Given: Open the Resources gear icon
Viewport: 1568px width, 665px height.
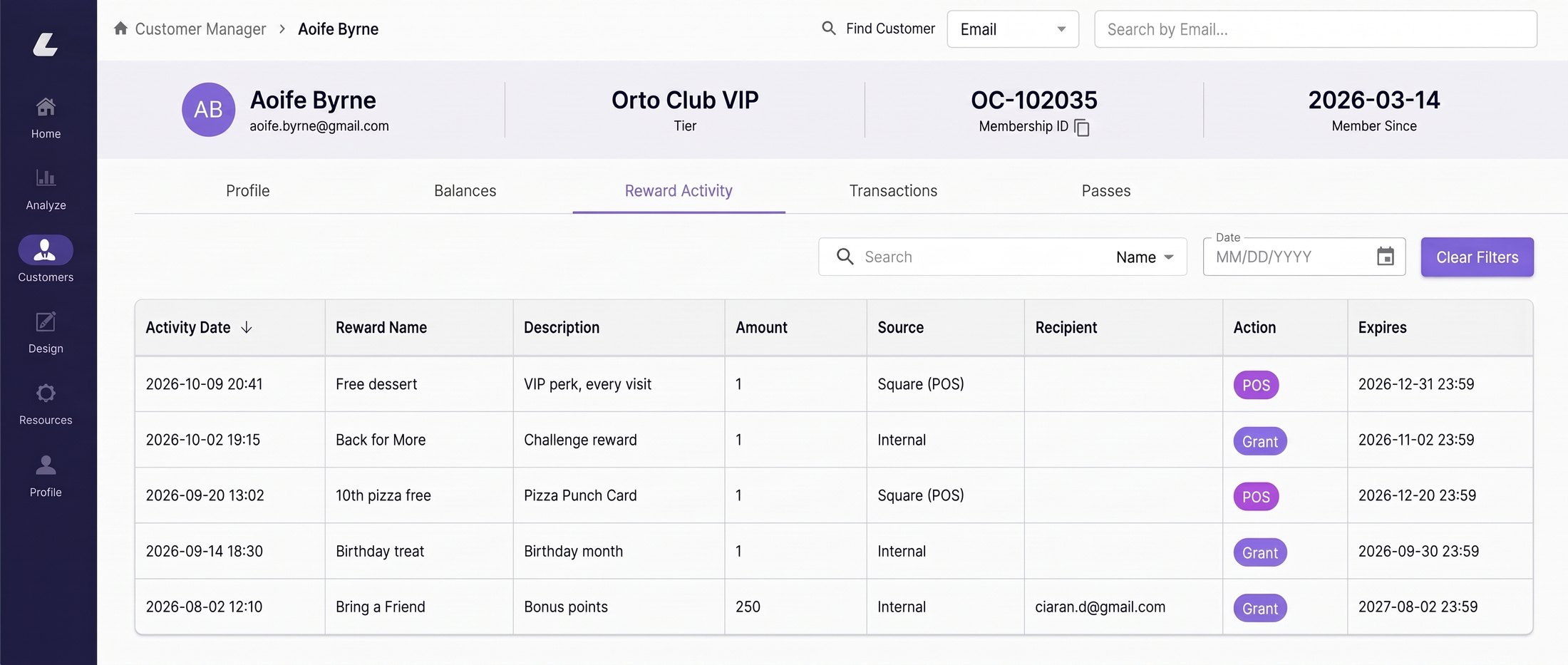Looking at the screenshot, I should pos(46,393).
